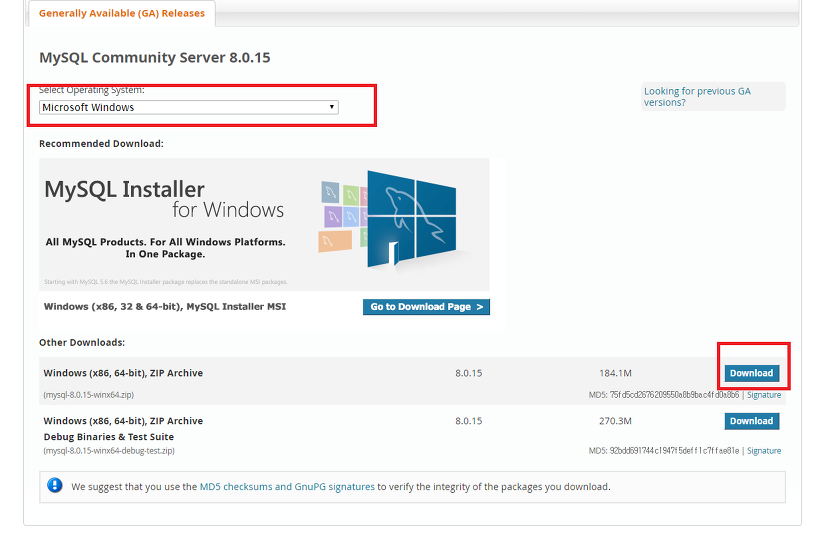Click the blue exclamation info icon

(55, 486)
